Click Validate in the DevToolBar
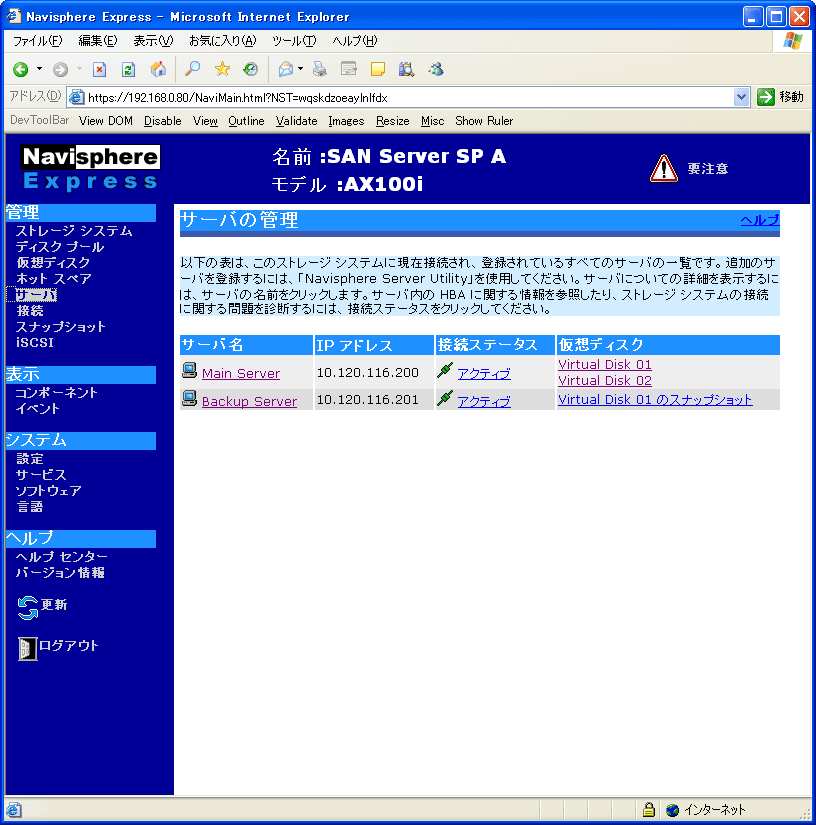 pyautogui.click(x=296, y=121)
